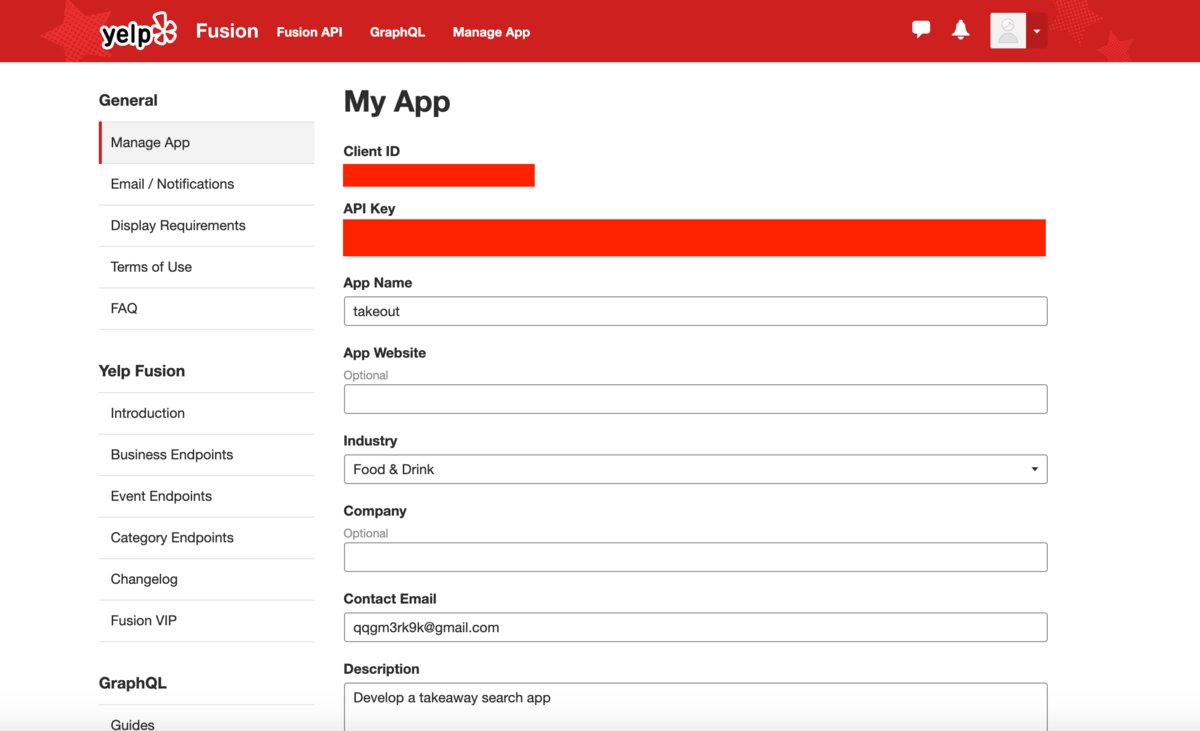
Task: Focus the Contact Email field
Action: point(695,627)
